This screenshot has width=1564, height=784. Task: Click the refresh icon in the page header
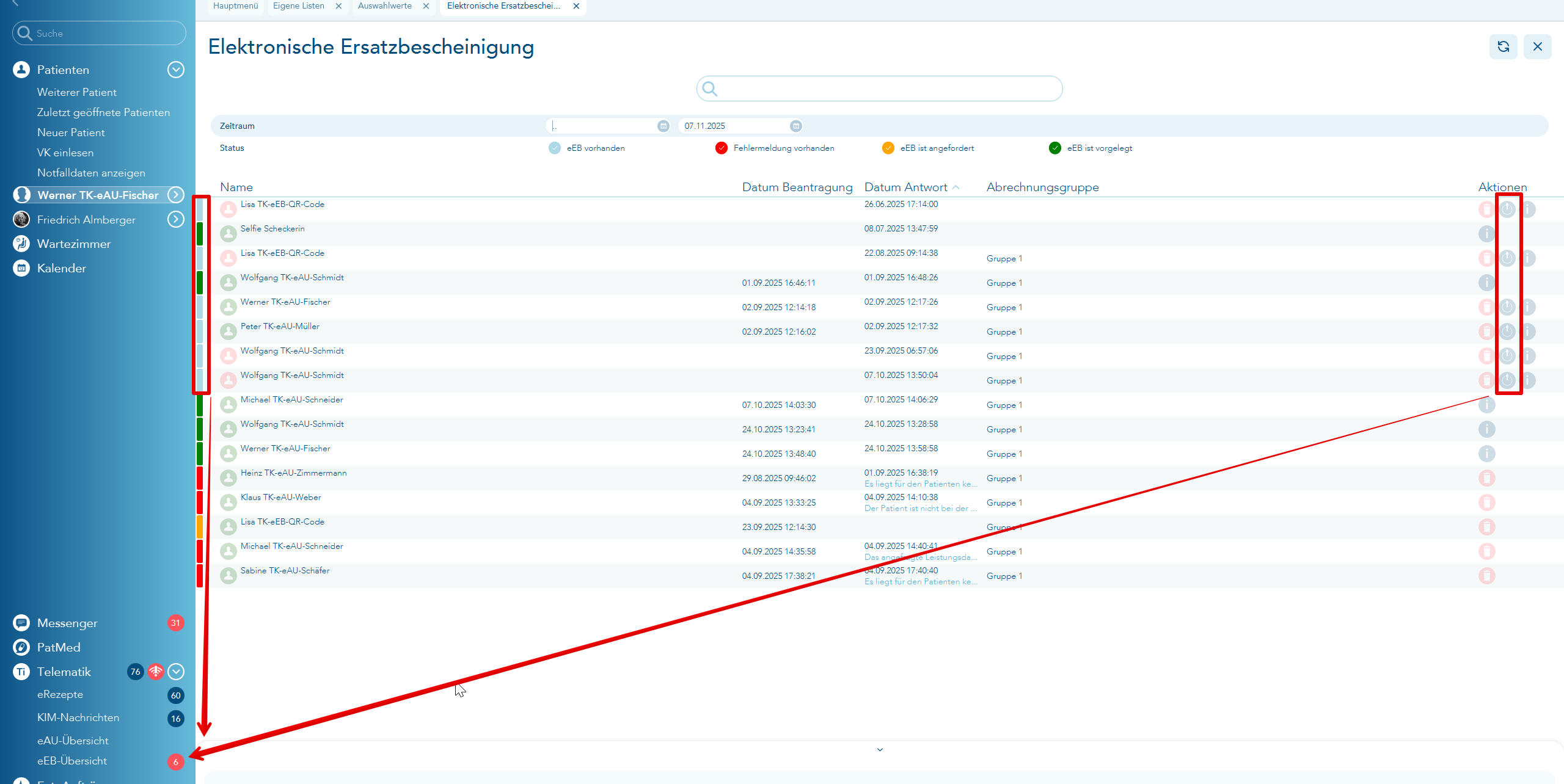(1503, 46)
